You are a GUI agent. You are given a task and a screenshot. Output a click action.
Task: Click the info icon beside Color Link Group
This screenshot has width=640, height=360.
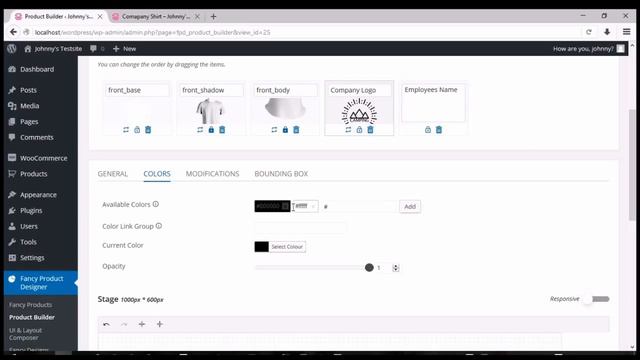click(159, 226)
